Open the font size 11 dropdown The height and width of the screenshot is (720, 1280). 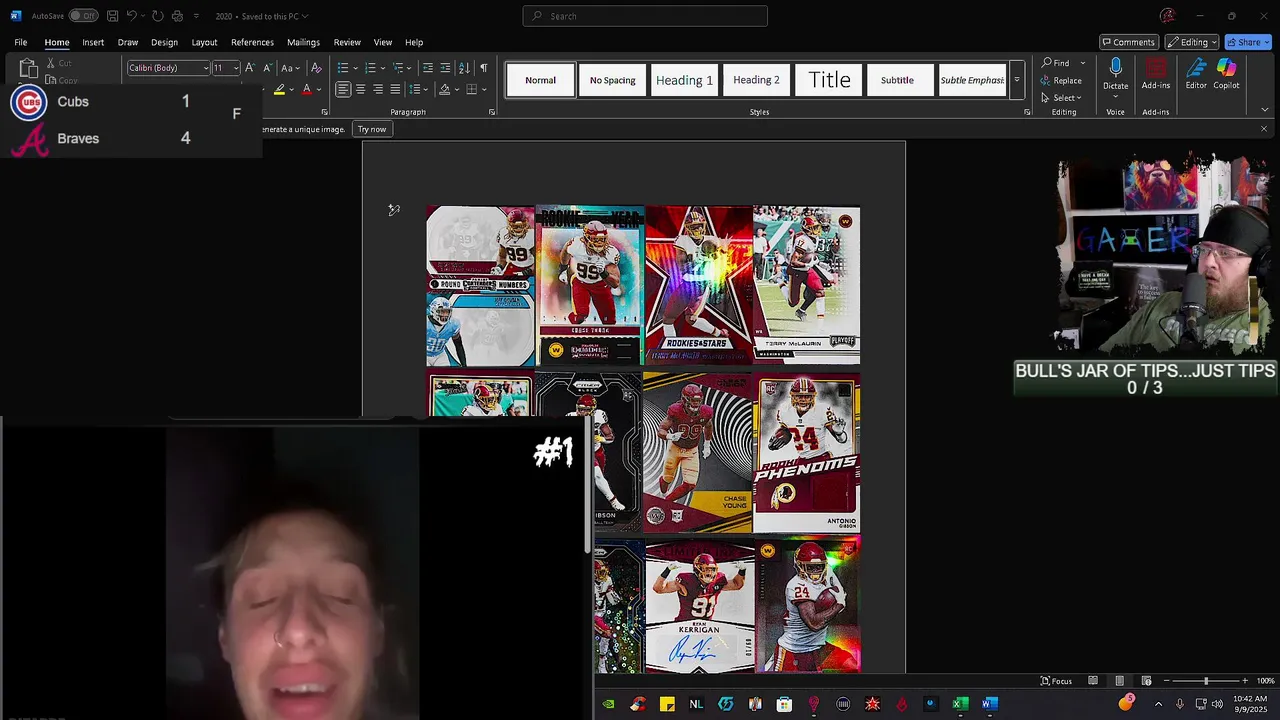[236, 68]
